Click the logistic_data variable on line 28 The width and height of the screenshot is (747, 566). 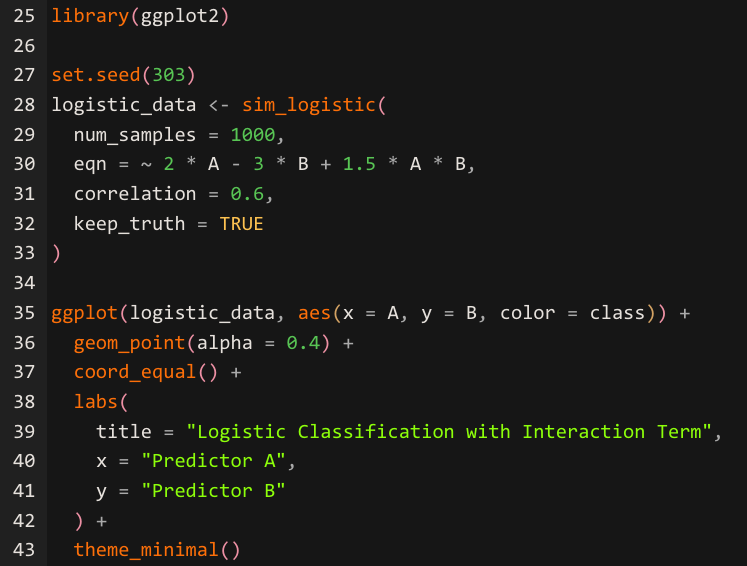(124, 105)
